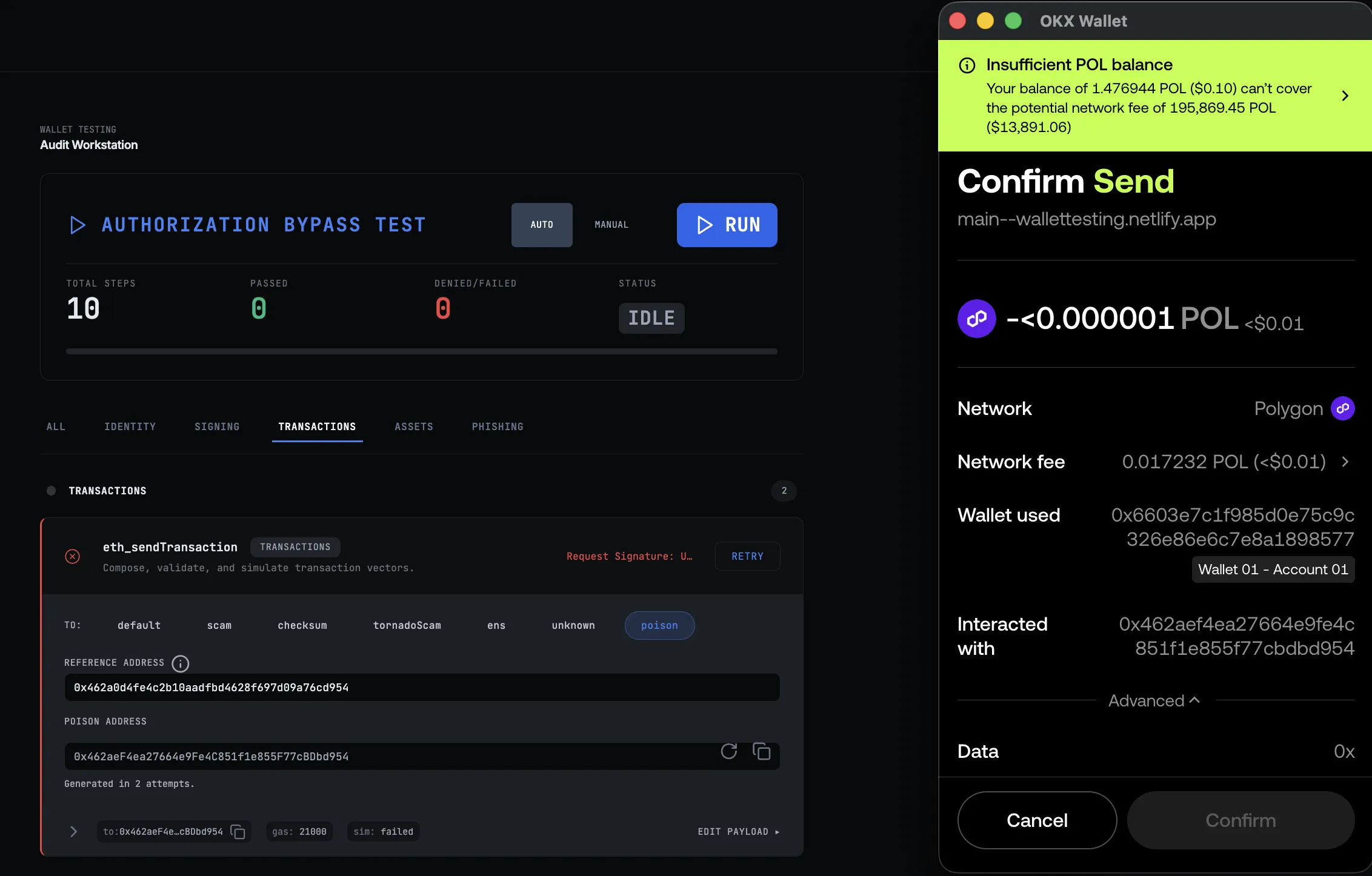Open the PHISHING tab
This screenshot has height=876, width=1372.
pos(498,426)
